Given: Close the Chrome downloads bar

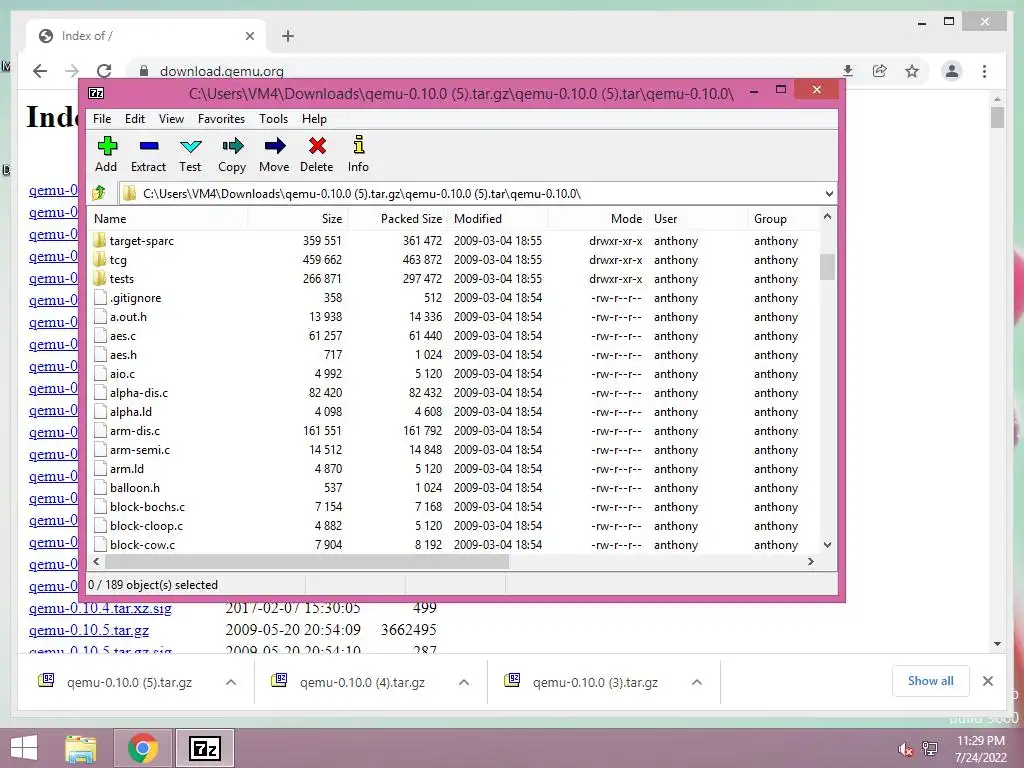Looking at the screenshot, I should (x=987, y=681).
